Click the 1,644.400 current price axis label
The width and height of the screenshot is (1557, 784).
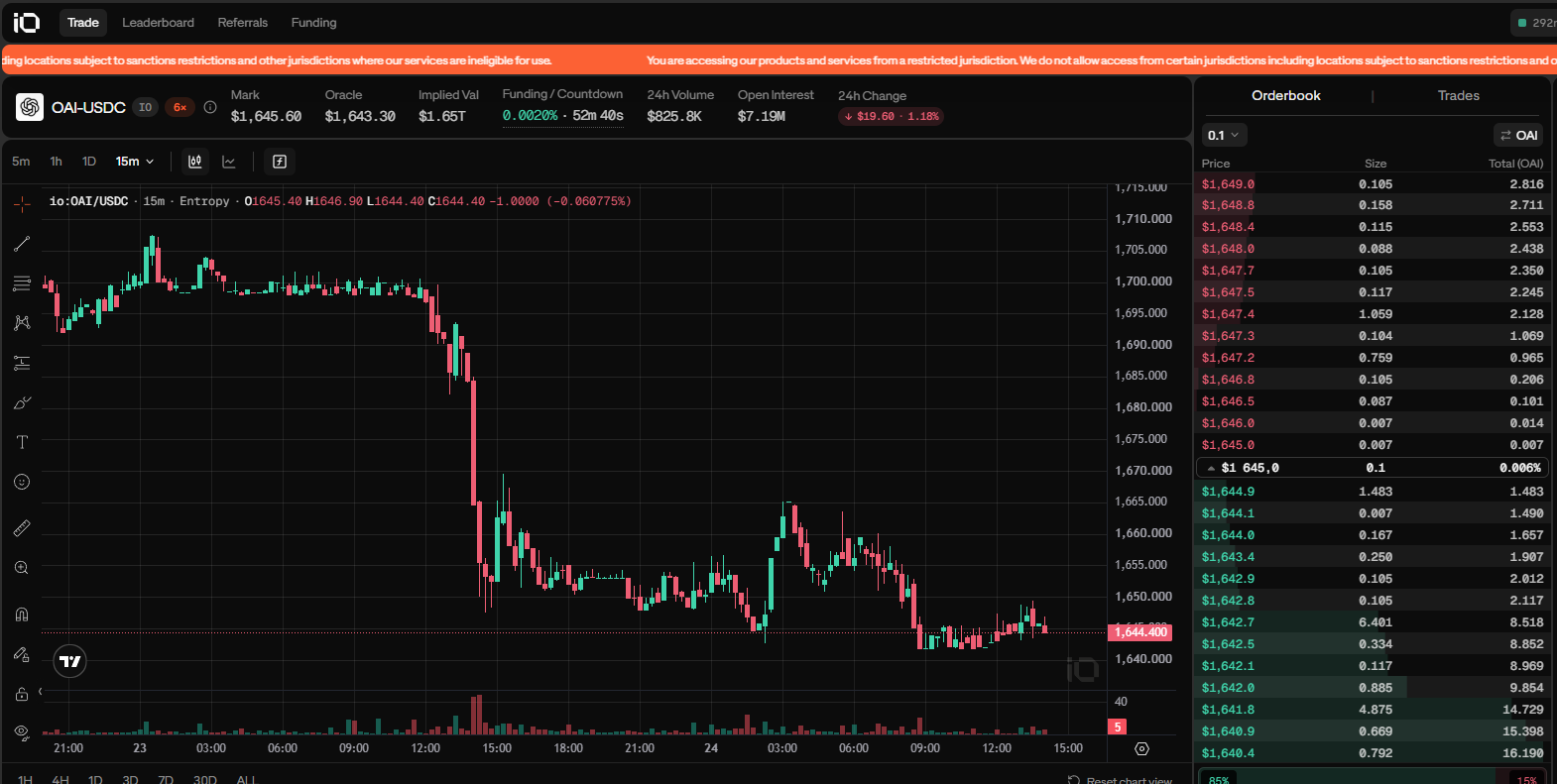pyautogui.click(x=1141, y=632)
